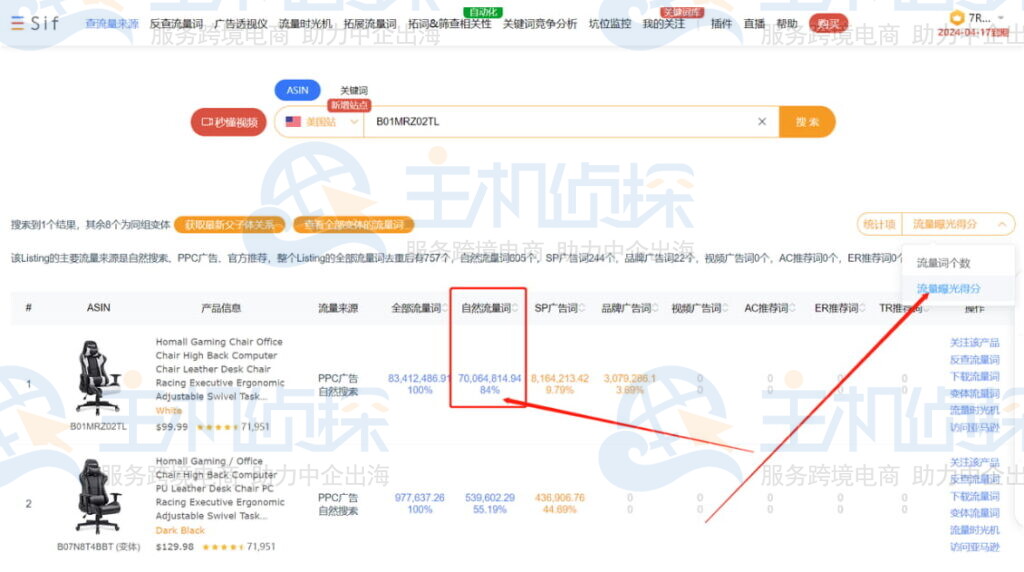The height and width of the screenshot is (572, 1024).
Task: Open 我的关注 in top navigation
Action: click(x=664, y=24)
